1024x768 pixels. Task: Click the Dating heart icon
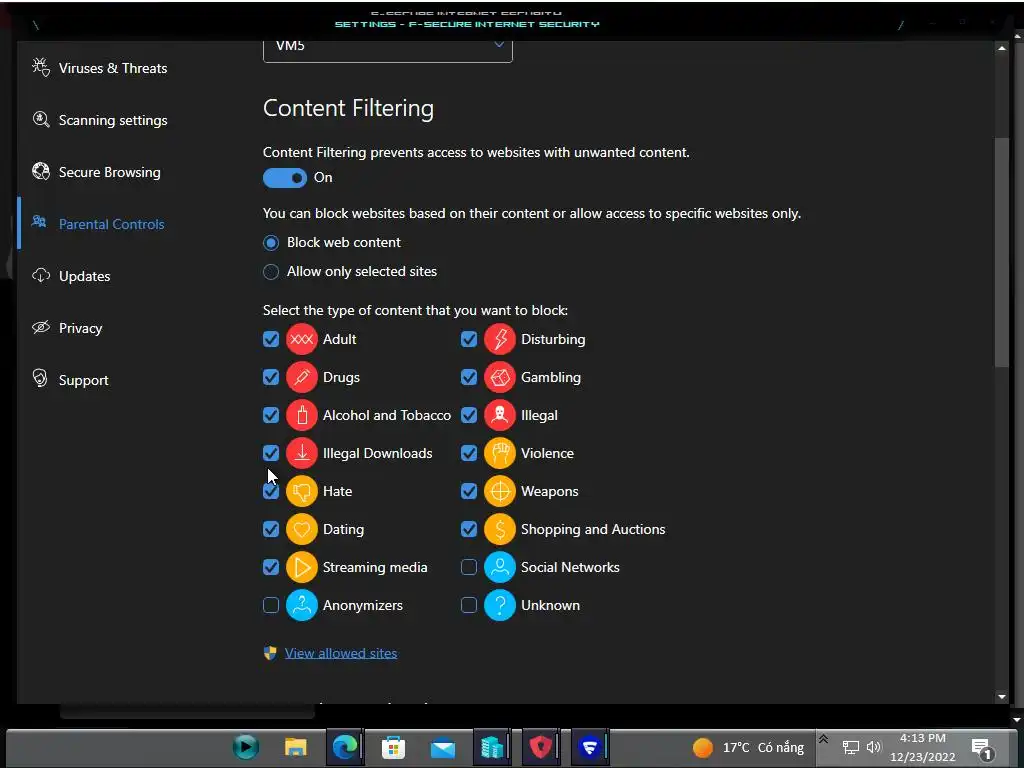(302, 529)
